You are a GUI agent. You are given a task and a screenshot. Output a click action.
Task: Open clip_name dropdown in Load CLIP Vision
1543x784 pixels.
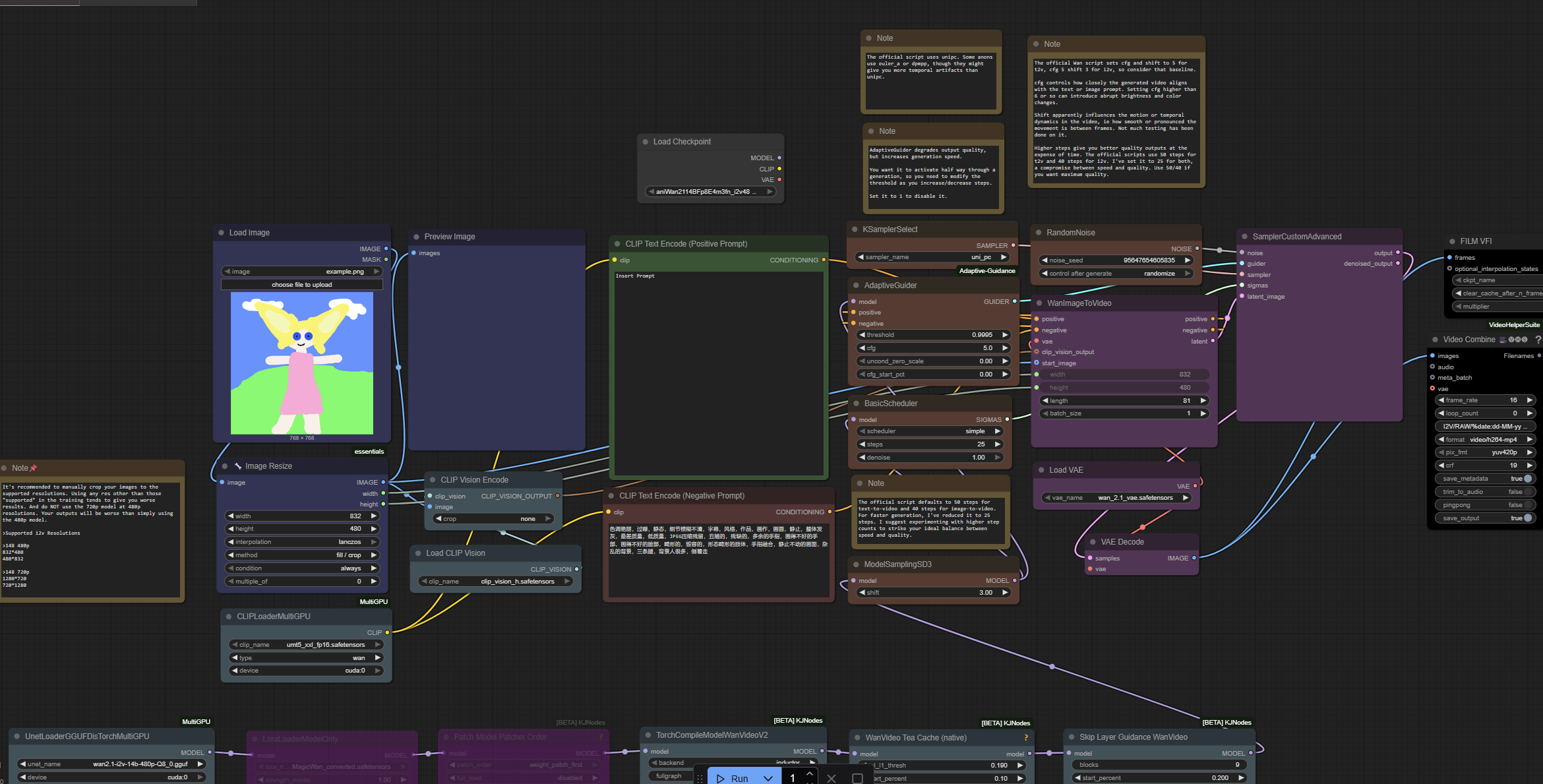(495, 582)
